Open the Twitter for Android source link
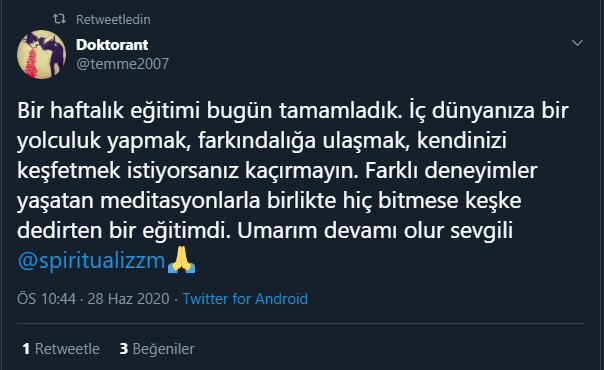Viewport: 604px width, 370px height. tap(245, 299)
